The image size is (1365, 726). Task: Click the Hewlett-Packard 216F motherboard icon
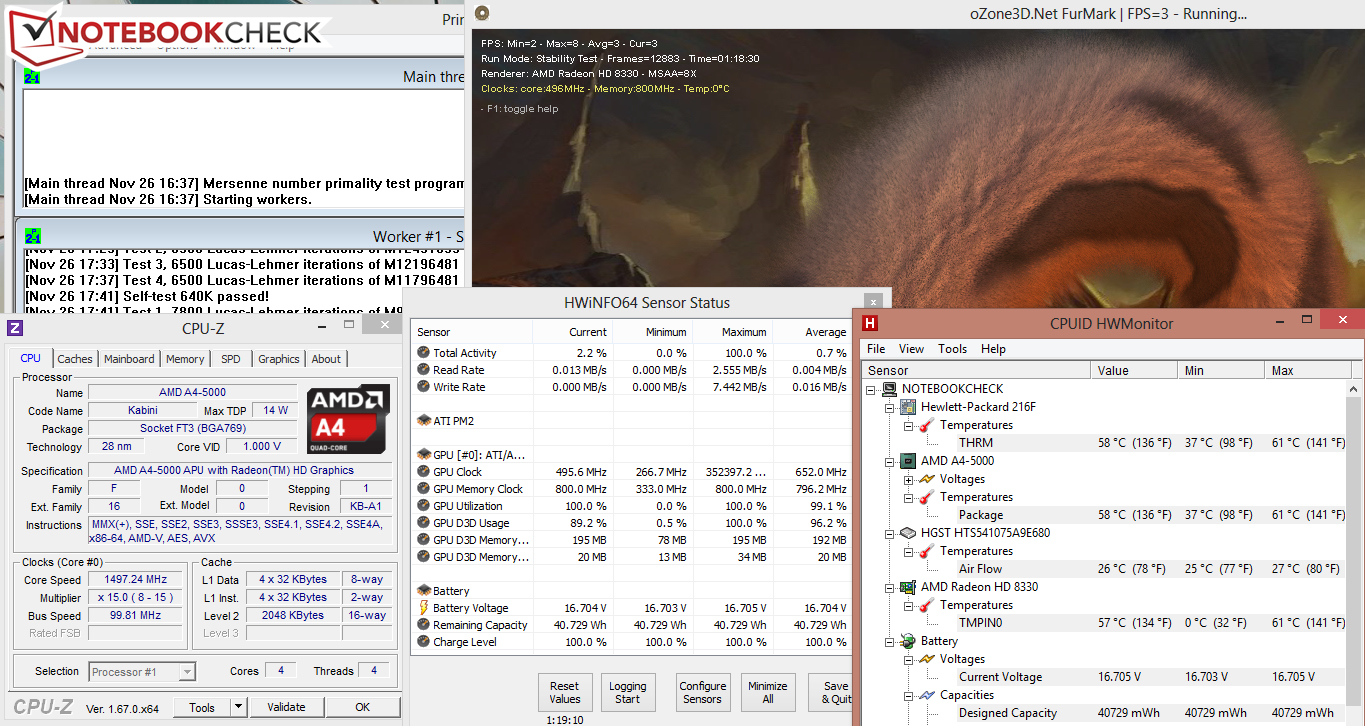click(908, 407)
